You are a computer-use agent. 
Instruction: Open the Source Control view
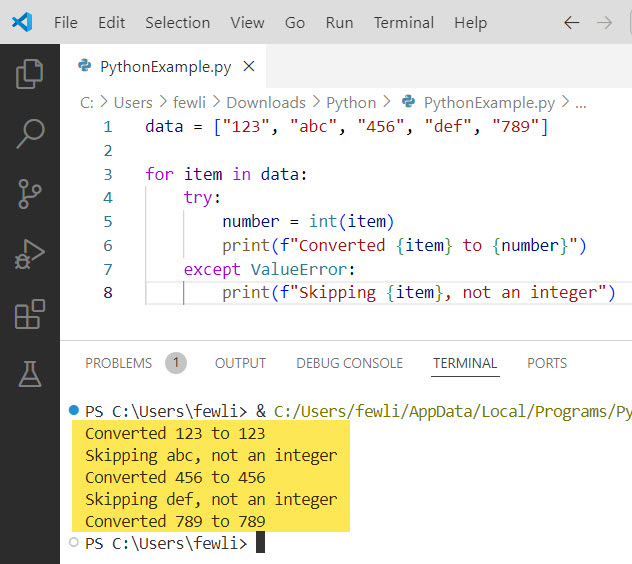(29, 194)
